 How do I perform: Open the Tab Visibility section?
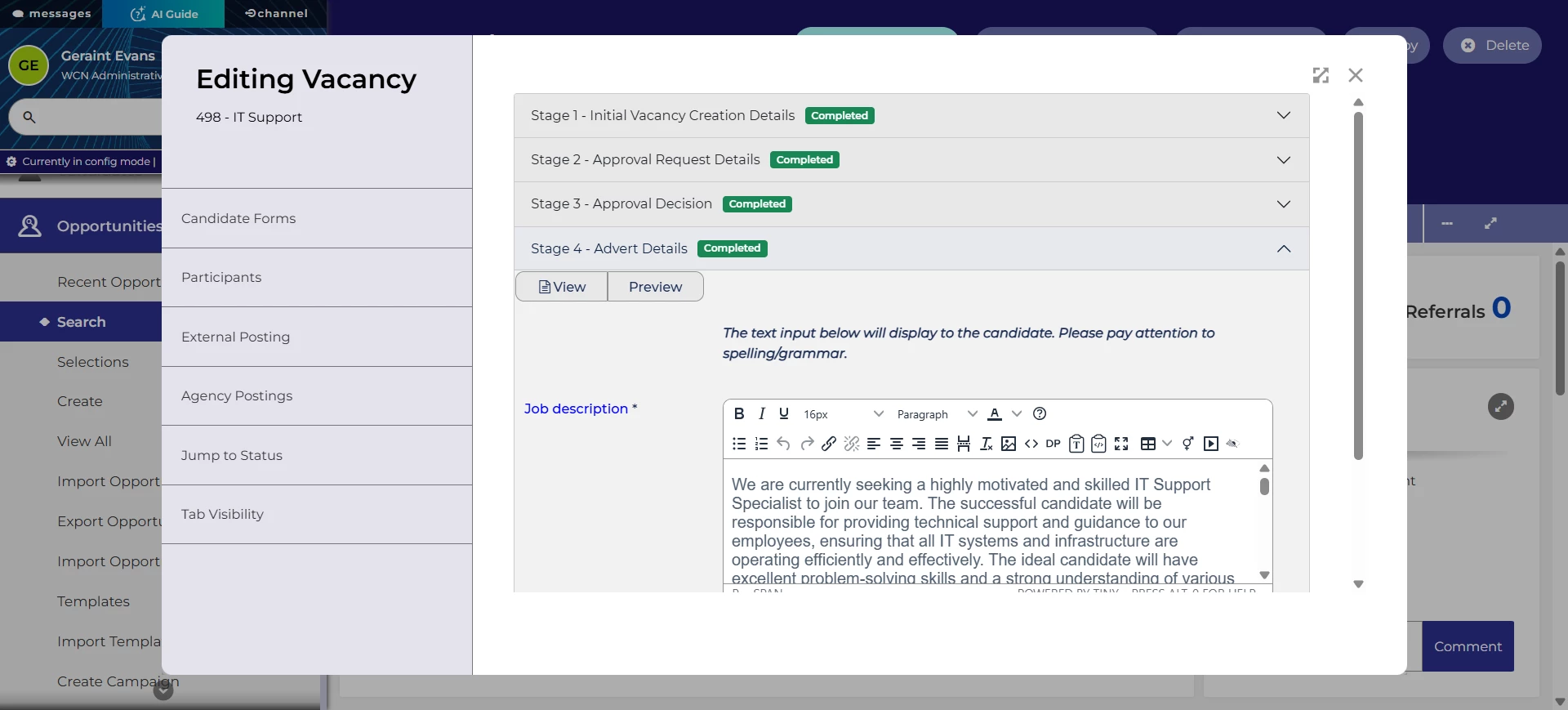[317, 515]
